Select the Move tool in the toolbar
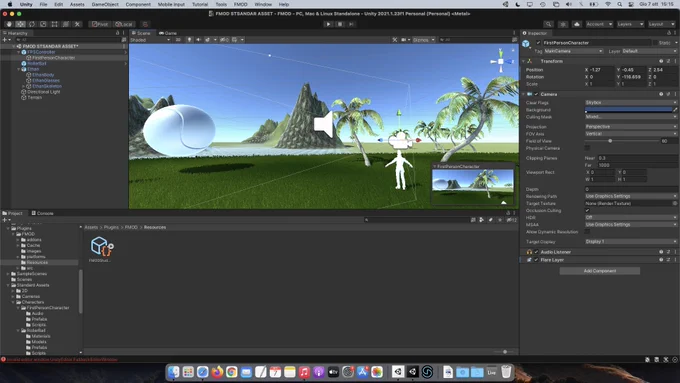Image resolution: width=680 pixels, height=383 pixels. (20, 24)
